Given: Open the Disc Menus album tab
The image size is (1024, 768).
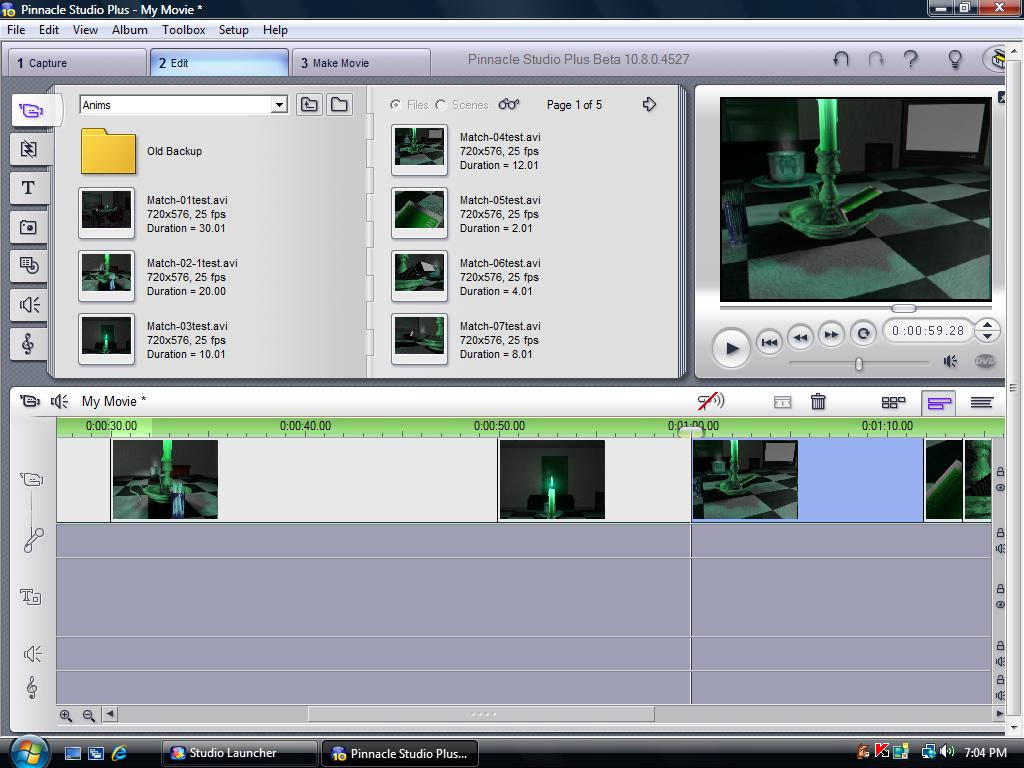Looking at the screenshot, I should [x=29, y=266].
